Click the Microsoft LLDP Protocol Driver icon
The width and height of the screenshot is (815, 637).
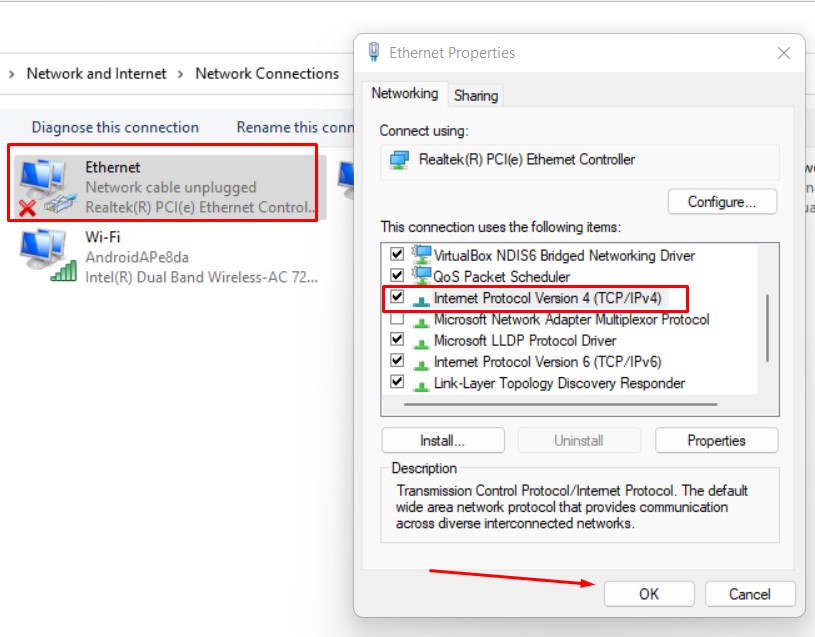click(421, 343)
